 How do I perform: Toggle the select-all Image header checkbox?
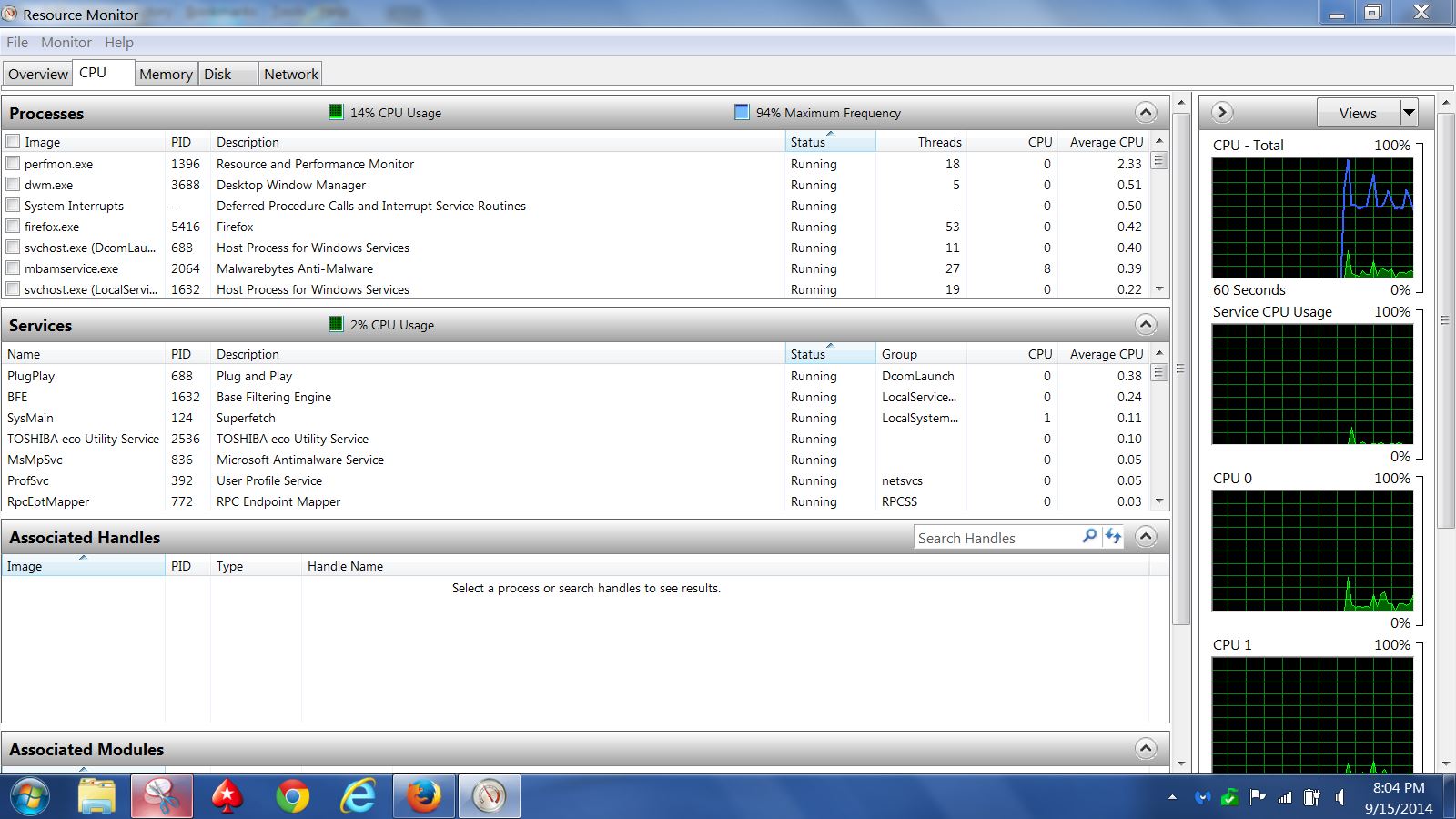point(13,141)
